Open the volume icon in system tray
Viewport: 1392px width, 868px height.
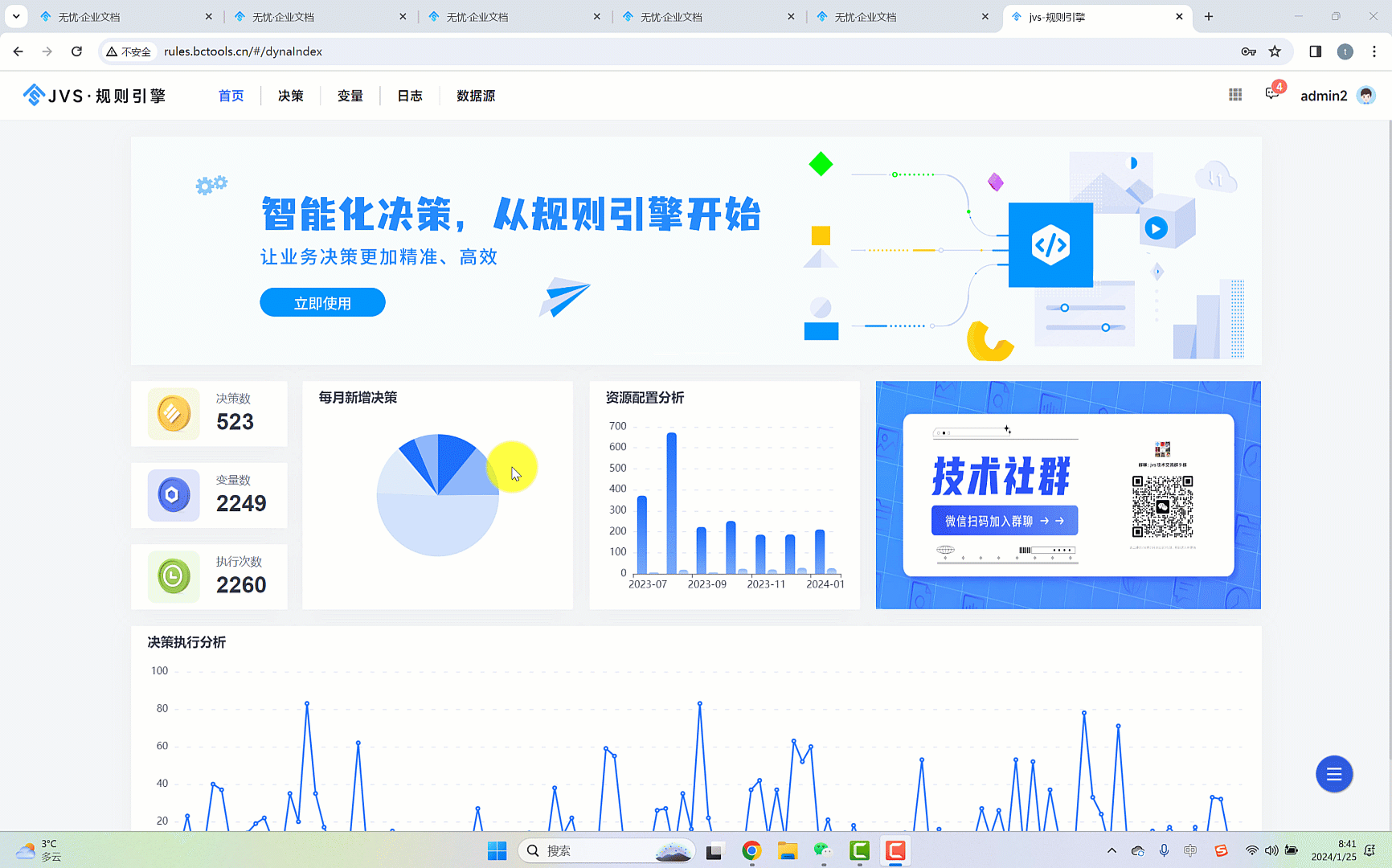coord(1271,850)
